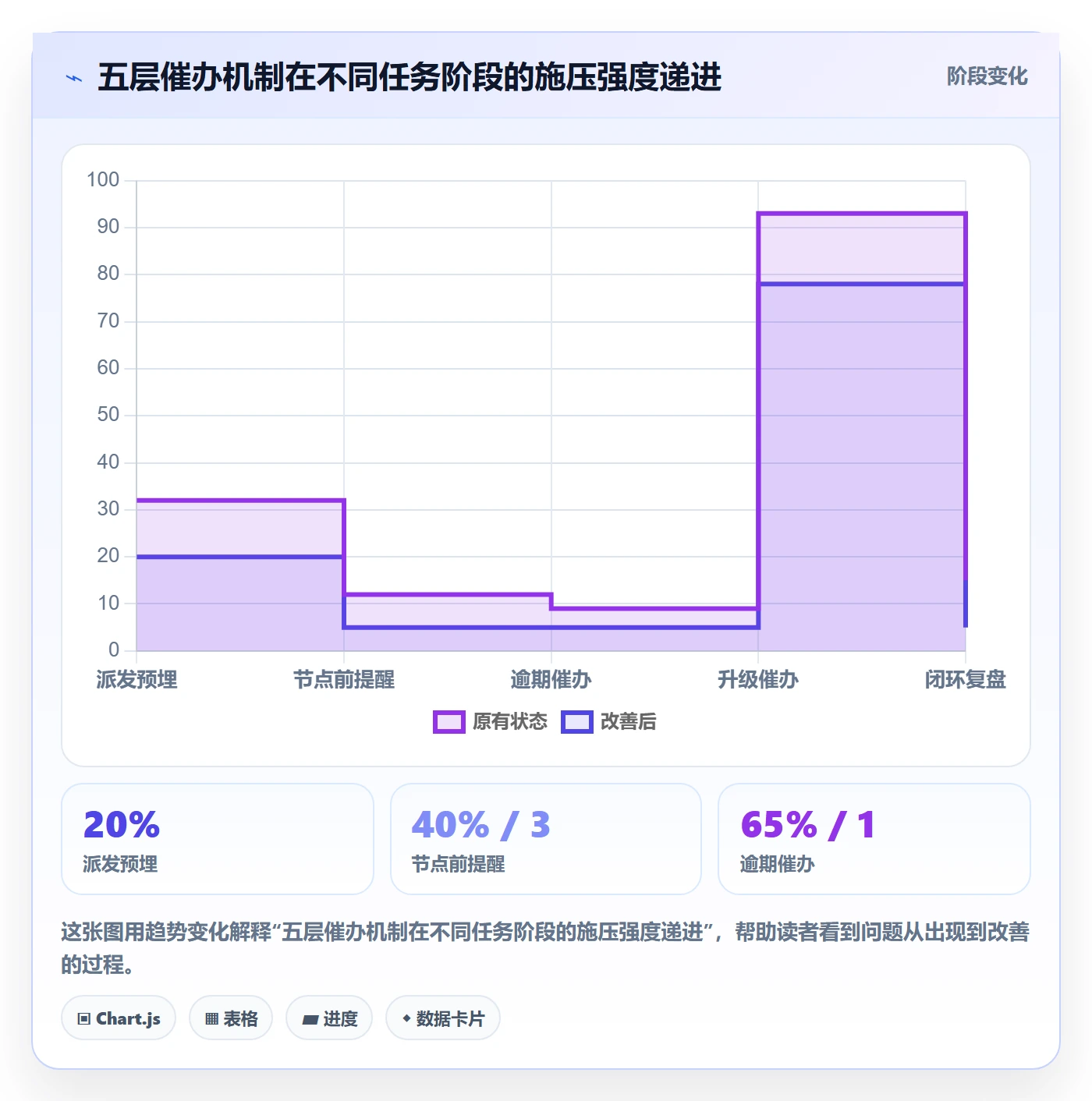Viewport: 1092px width, 1101px height.
Task: Click the chart title 五层催办机制在不同任务阶段的施压强度递进
Action: [x=409, y=77]
